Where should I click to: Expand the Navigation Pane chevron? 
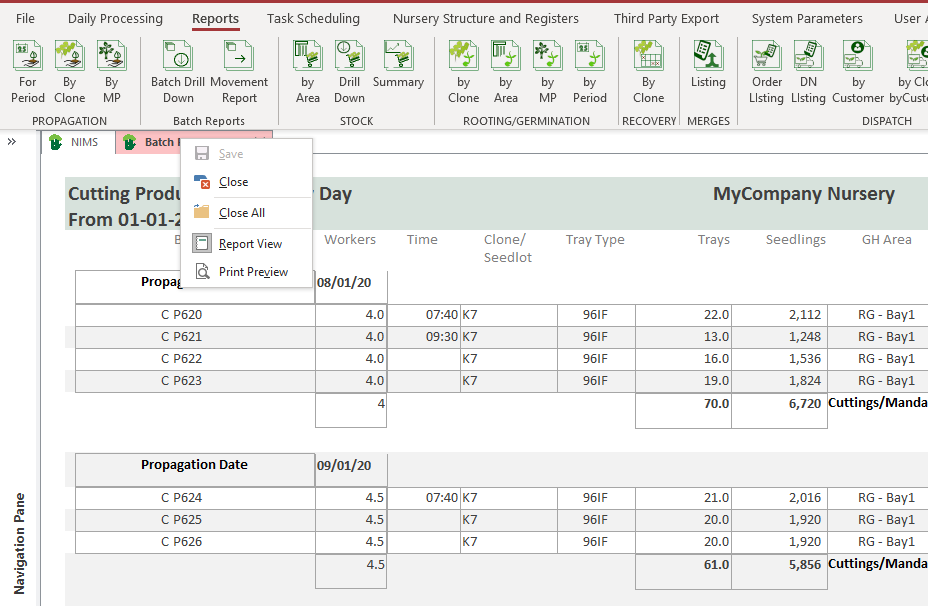(x=12, y=142)
